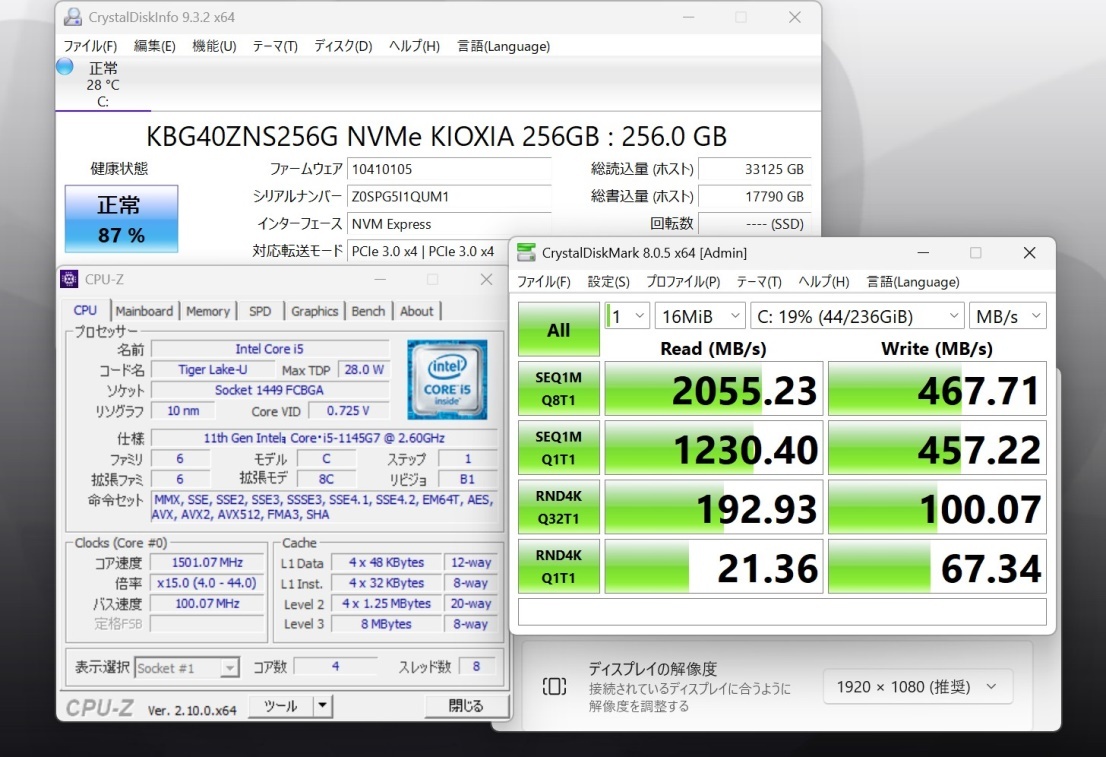Screen dimensions: 1106x757
Task: Click the firmware field 10410105
Action: (x=449, y=169)
